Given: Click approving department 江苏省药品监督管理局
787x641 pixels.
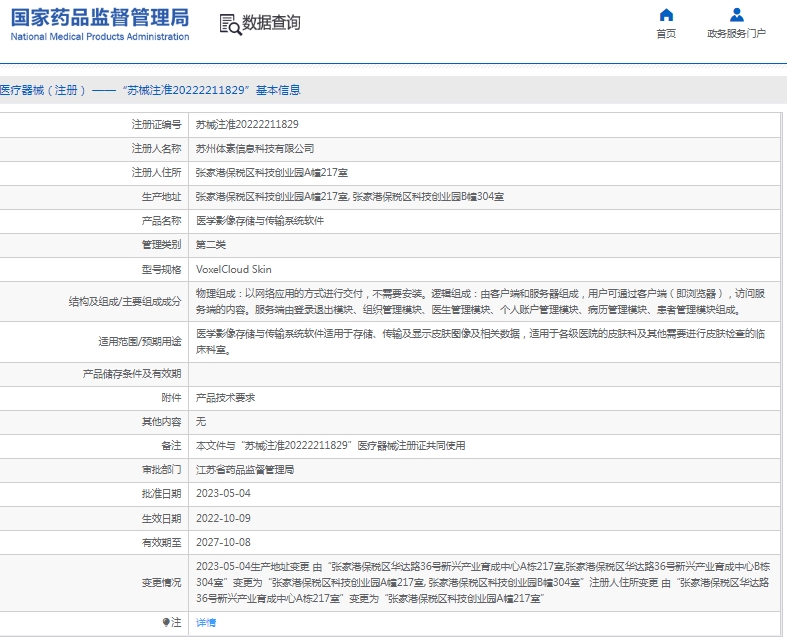Looking at the screenshot, I should 245,470.
